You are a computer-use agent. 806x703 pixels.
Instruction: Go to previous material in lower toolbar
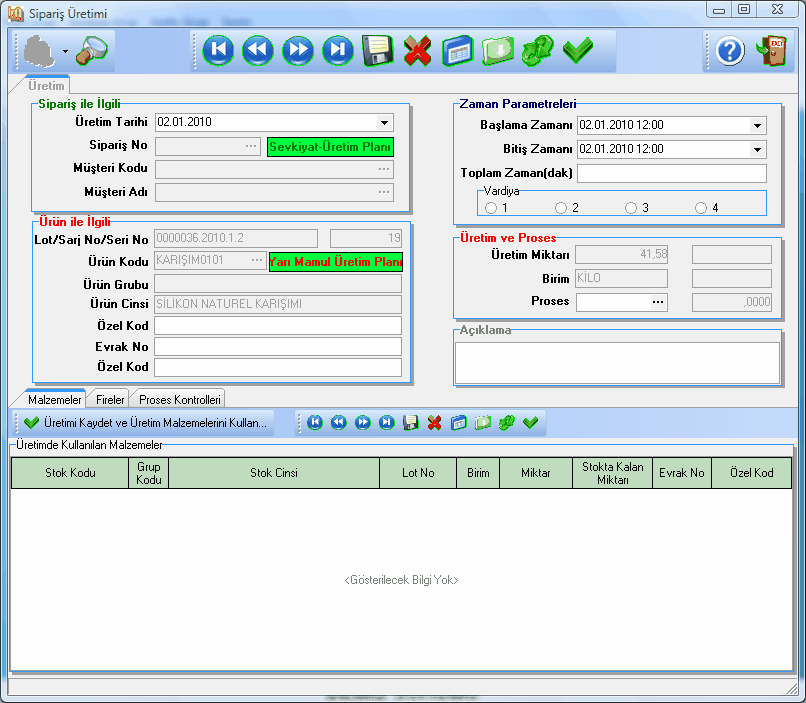pyautogui.click(x=338, y=422)
